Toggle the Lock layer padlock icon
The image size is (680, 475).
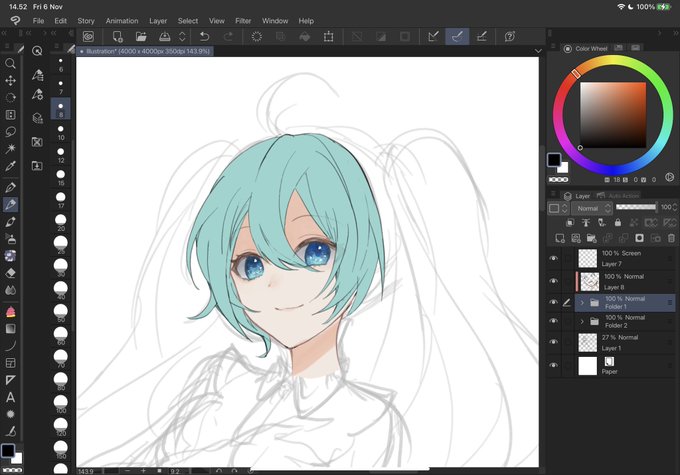618,223
